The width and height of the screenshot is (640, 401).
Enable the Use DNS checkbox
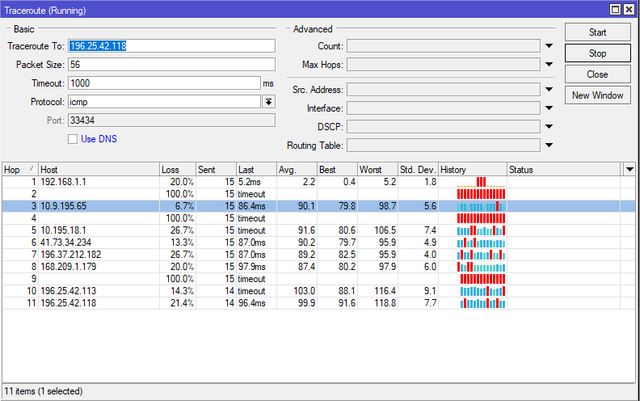click(73, 139)
